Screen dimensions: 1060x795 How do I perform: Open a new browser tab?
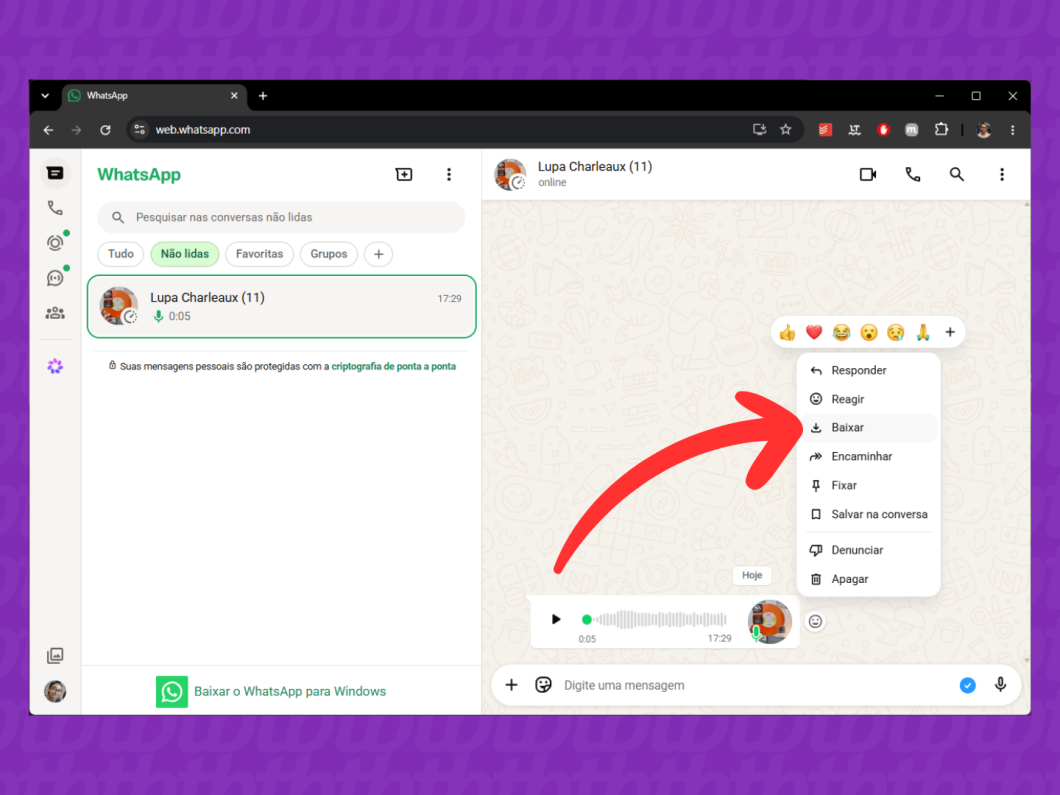click(263, 96)
